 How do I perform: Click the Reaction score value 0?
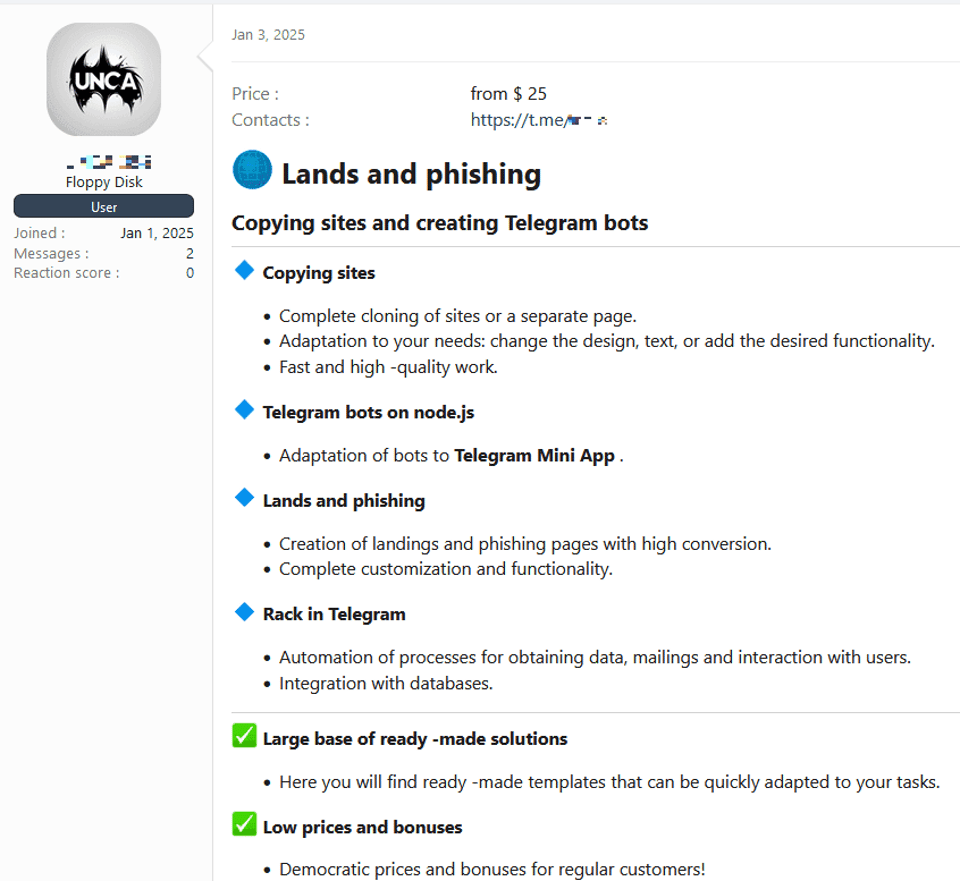[190, 273]
